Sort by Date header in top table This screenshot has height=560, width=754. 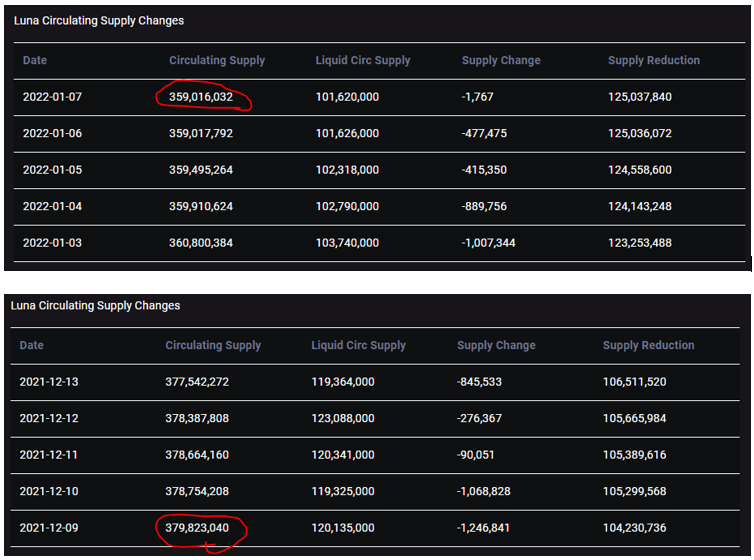35,60
